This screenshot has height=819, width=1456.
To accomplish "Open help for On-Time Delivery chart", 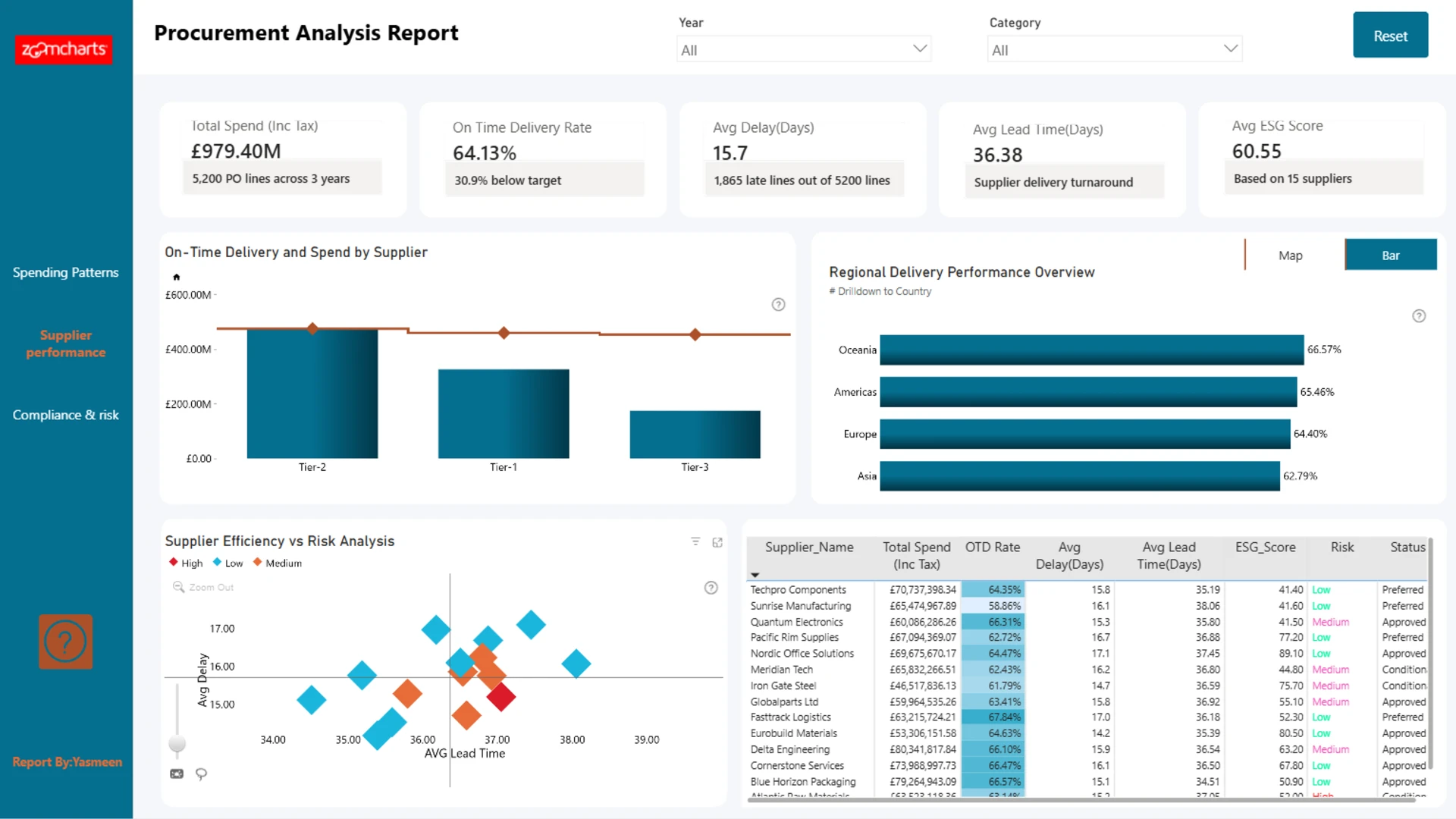I will click(778, 305).
